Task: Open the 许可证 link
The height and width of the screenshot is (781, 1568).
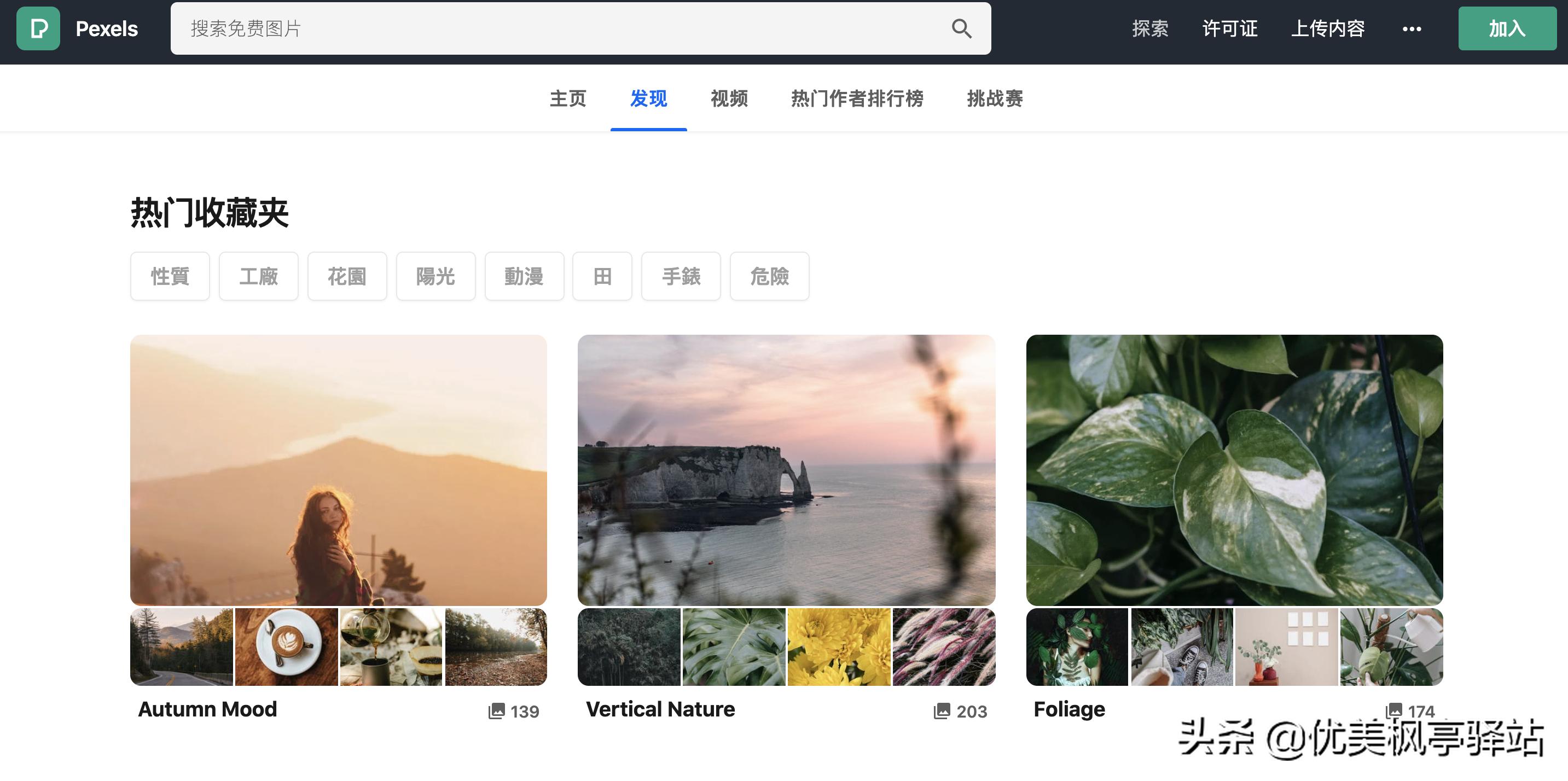Action: pyautogui.click(x=1229, y=28)
